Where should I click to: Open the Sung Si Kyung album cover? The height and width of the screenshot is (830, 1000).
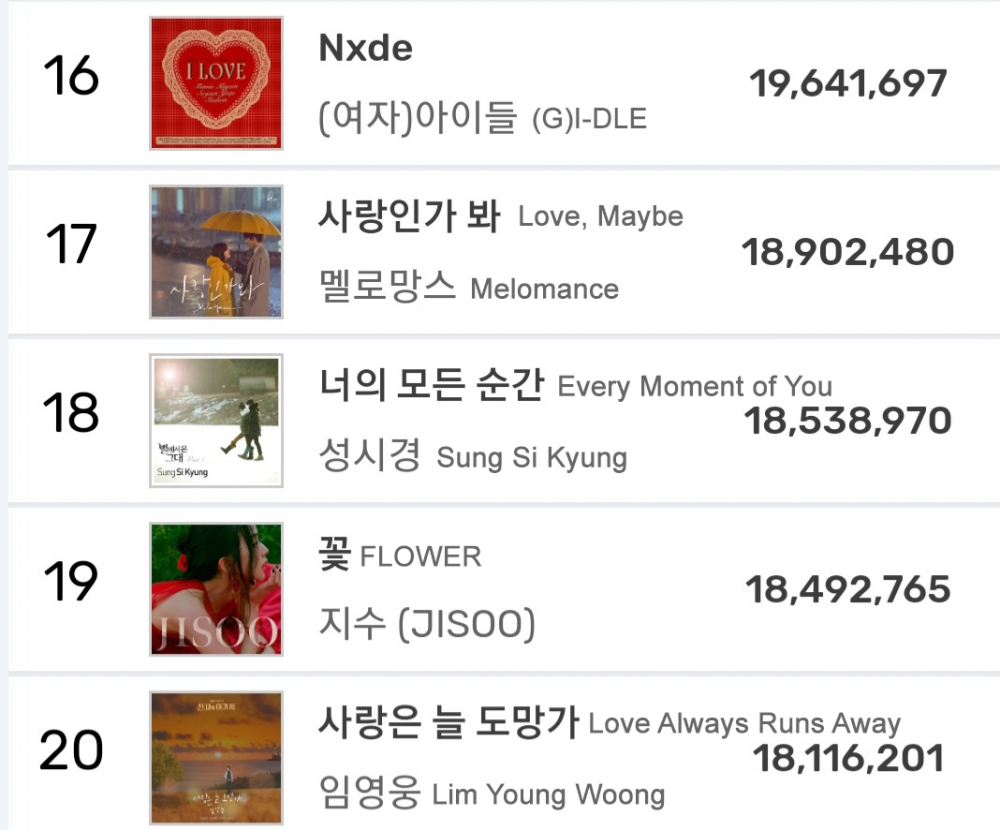pyautogui.click(x=216, y=420)
